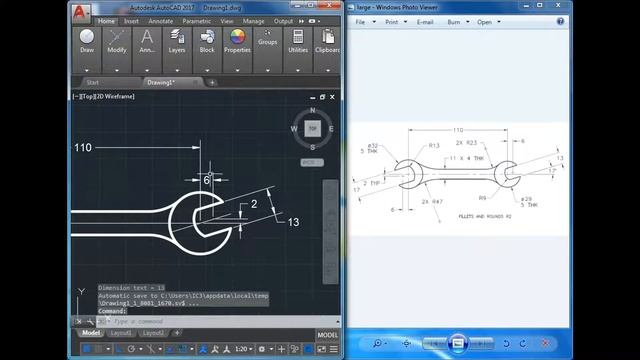
Task: Switch to the Insert ribbon tab
Action: [x=131, y=21]
